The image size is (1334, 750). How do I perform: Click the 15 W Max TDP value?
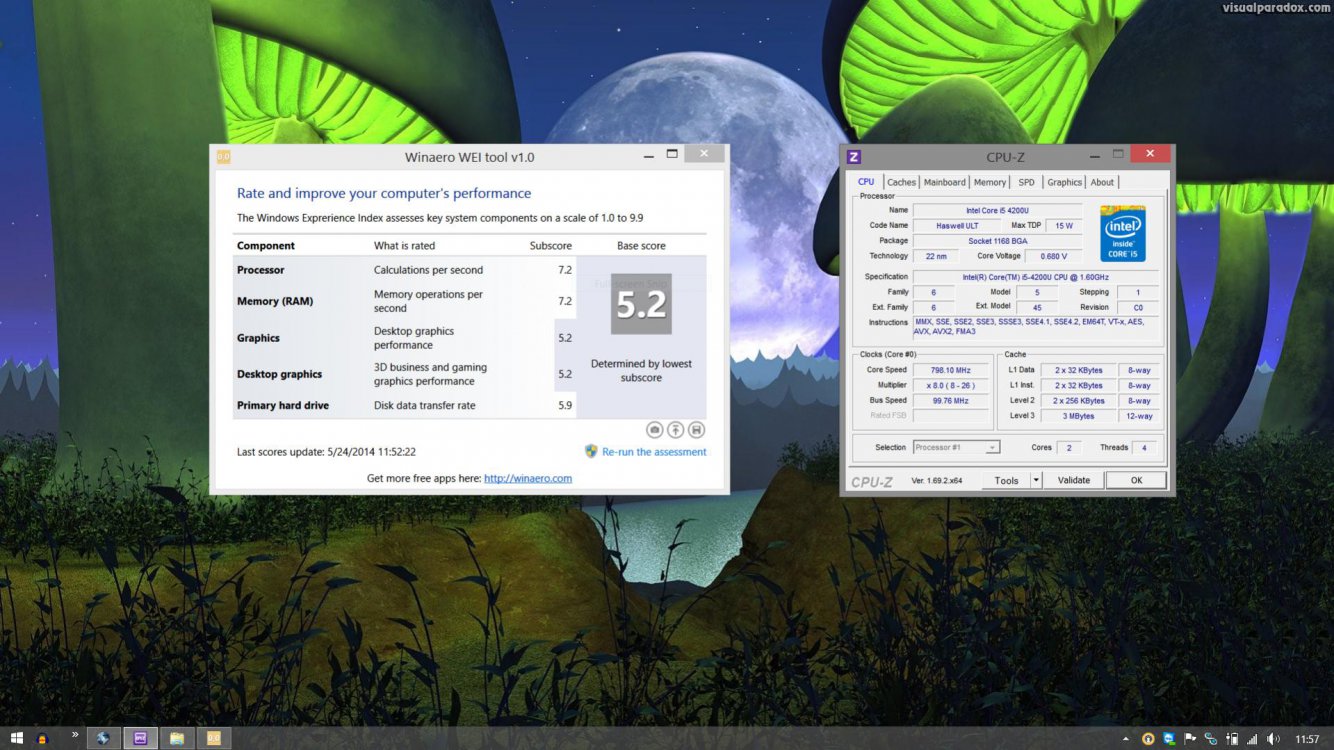(1064, 226)
